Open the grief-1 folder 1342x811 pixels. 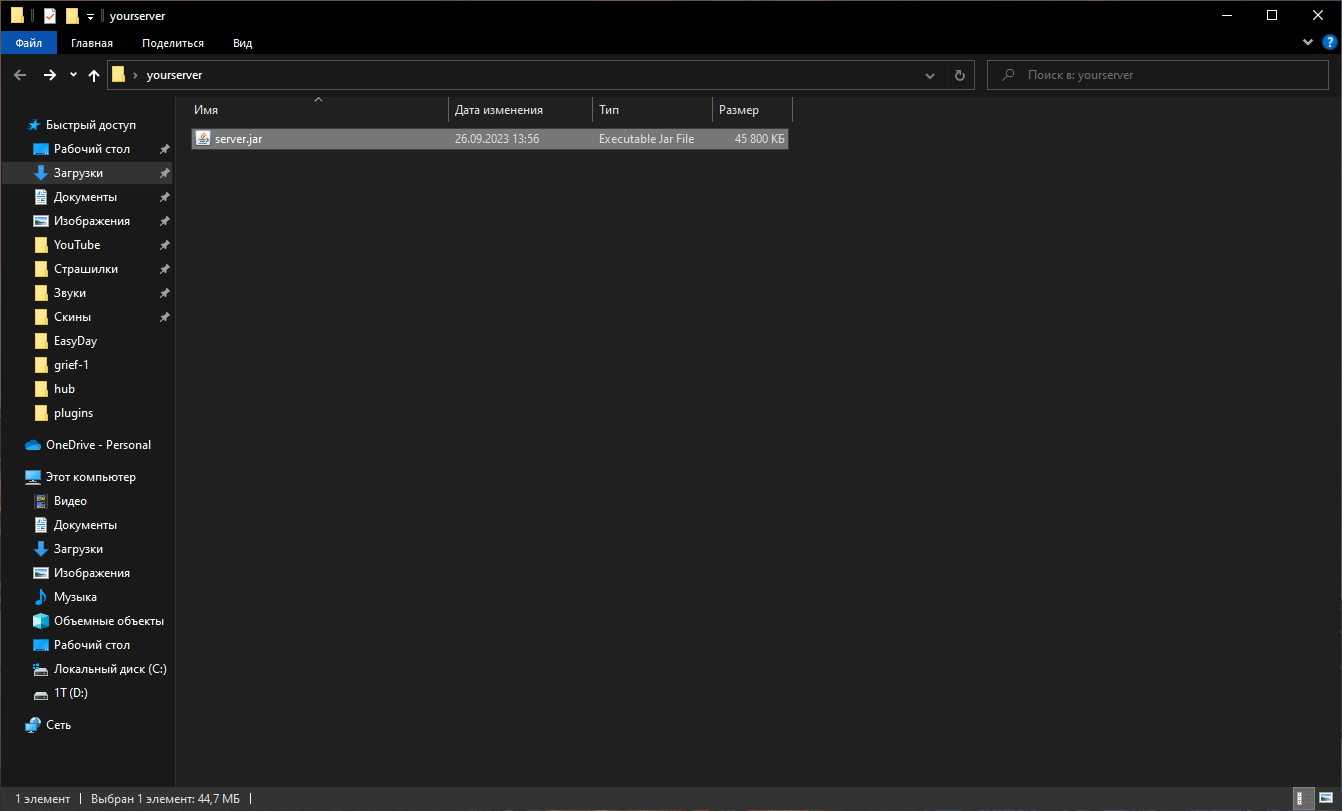pos(71,365)
